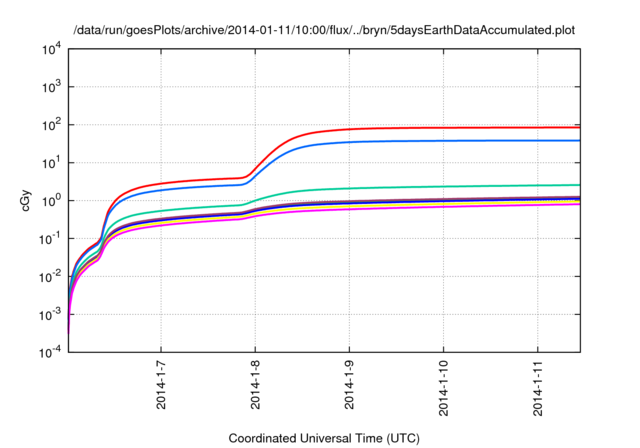Screen dimensions: 640x448
Task: Click the 10^0 y-axis tick label
Action: 52,201
